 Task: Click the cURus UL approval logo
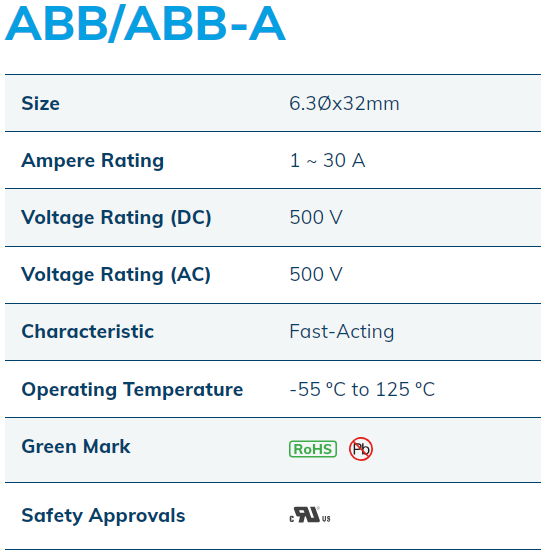point(310,515)
